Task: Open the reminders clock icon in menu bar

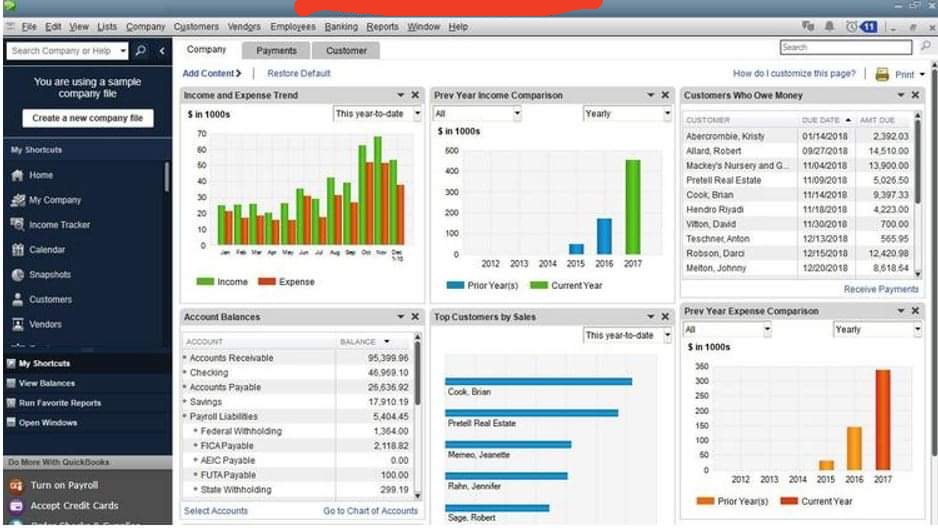Action: 851,26
